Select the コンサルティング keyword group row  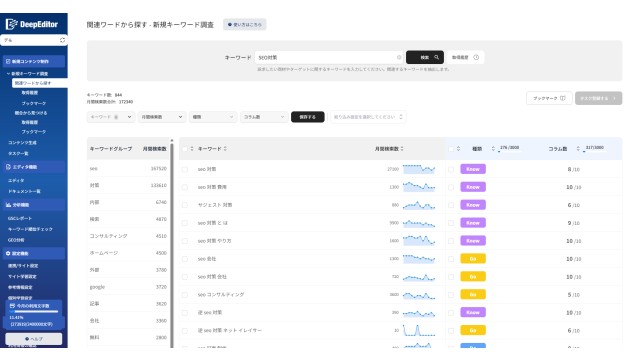click(128, 236)
